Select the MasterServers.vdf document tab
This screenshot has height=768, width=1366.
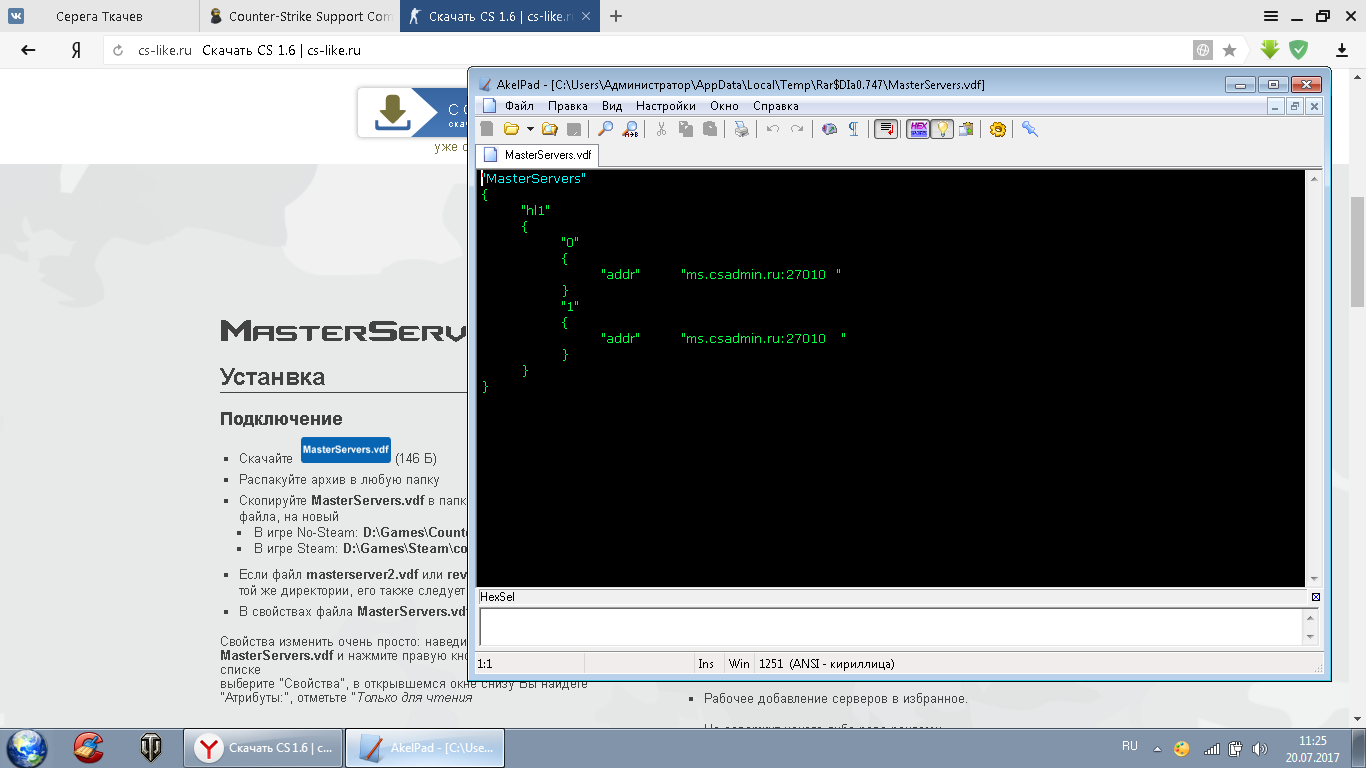(538, 155)
